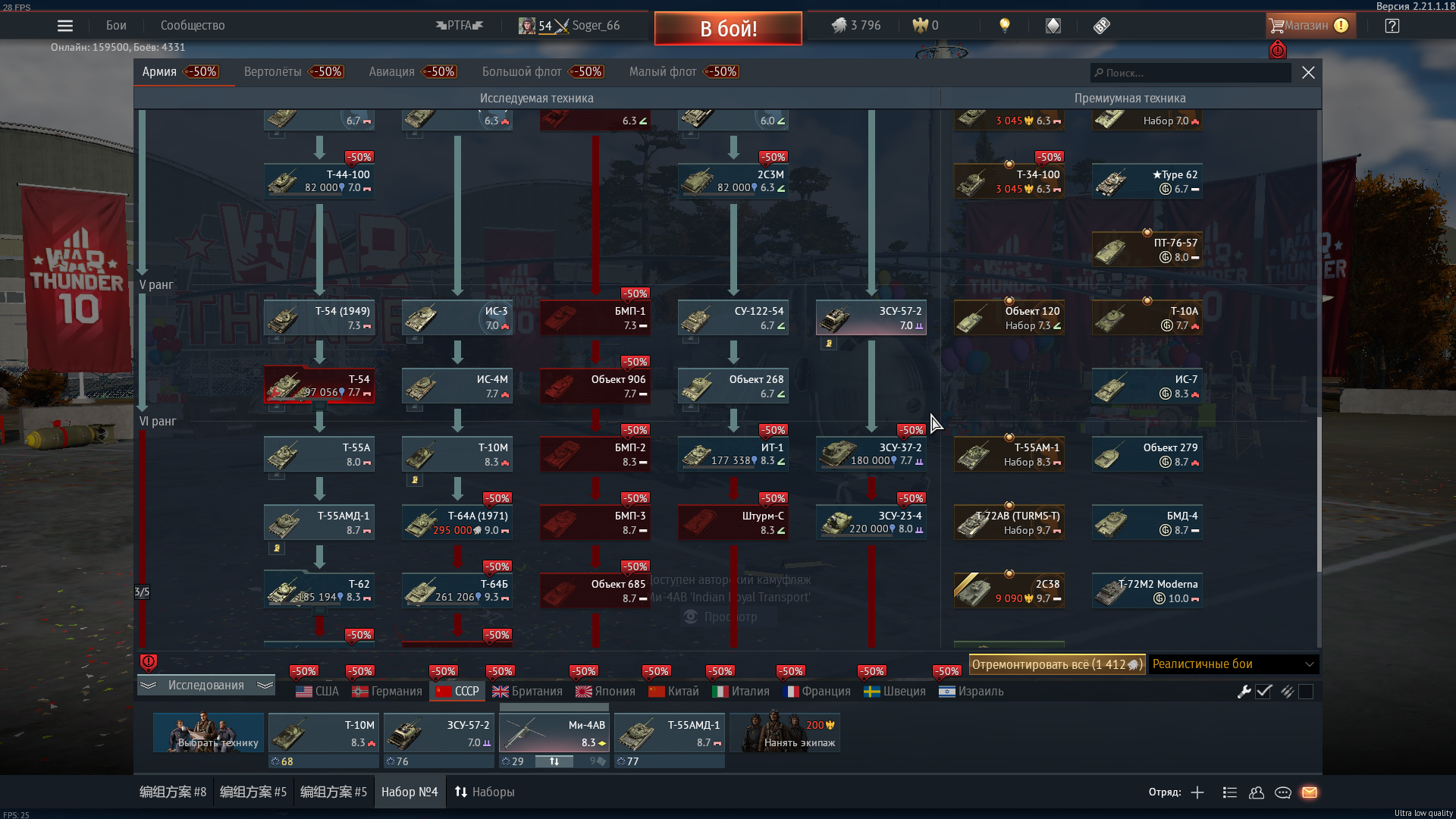Click the small yellow marker under Т-55АМД-1 card
The height and width of the screenshot is (819, 1456).
click(277, 548)
